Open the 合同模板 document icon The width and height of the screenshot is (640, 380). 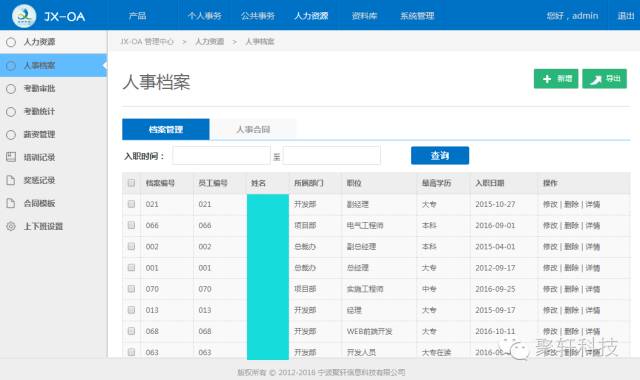pyautogui.click(x=11, y=203)
